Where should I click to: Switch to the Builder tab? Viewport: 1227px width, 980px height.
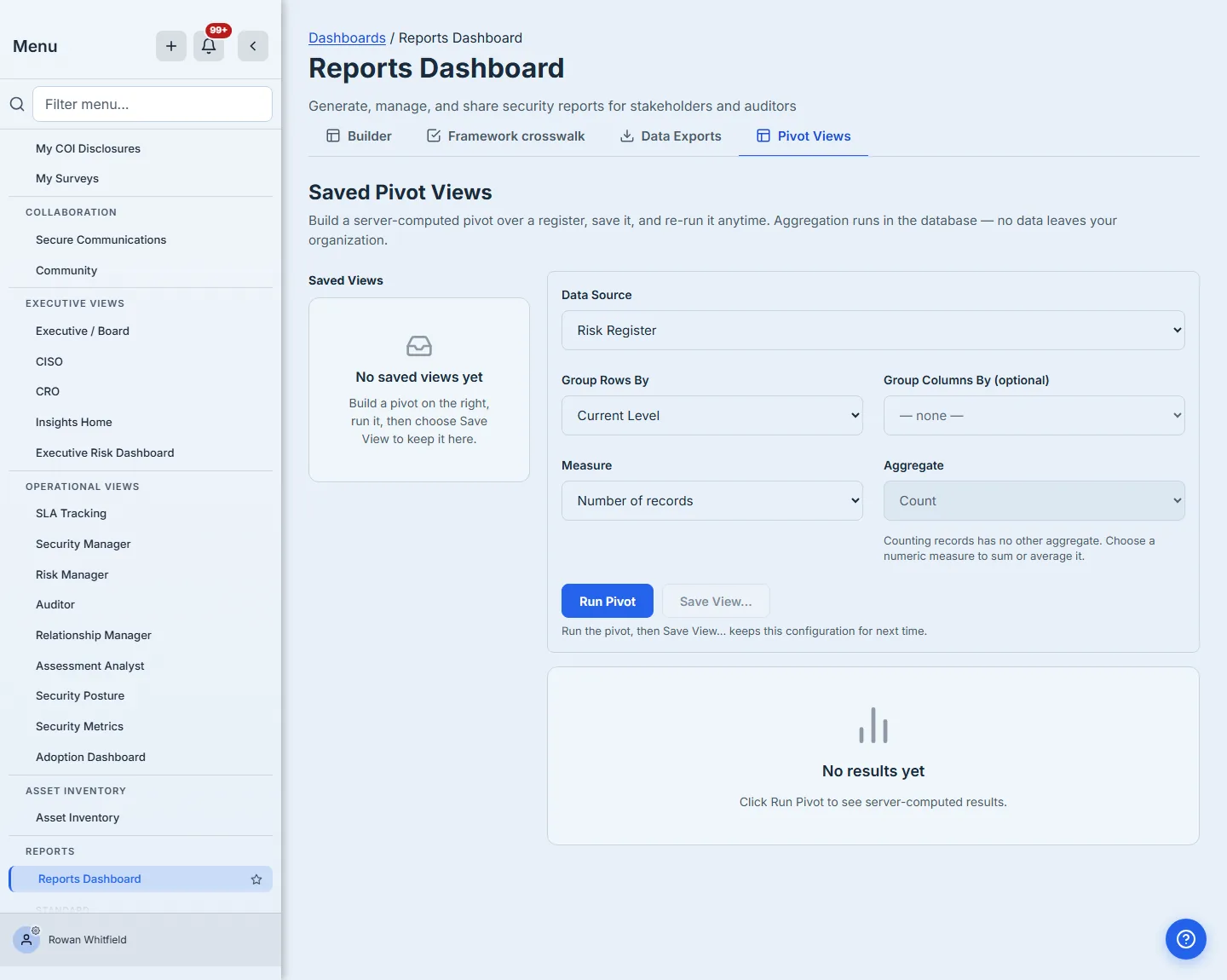[359, 136]
